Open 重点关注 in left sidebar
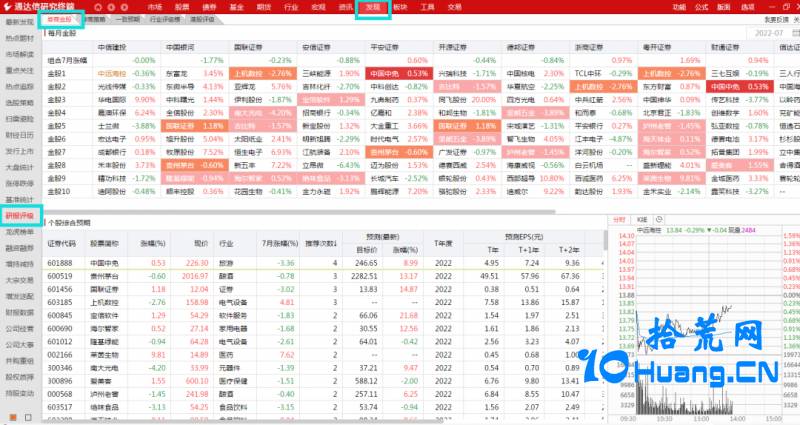Screen dimensions: 800x425 tap(19, 70)
